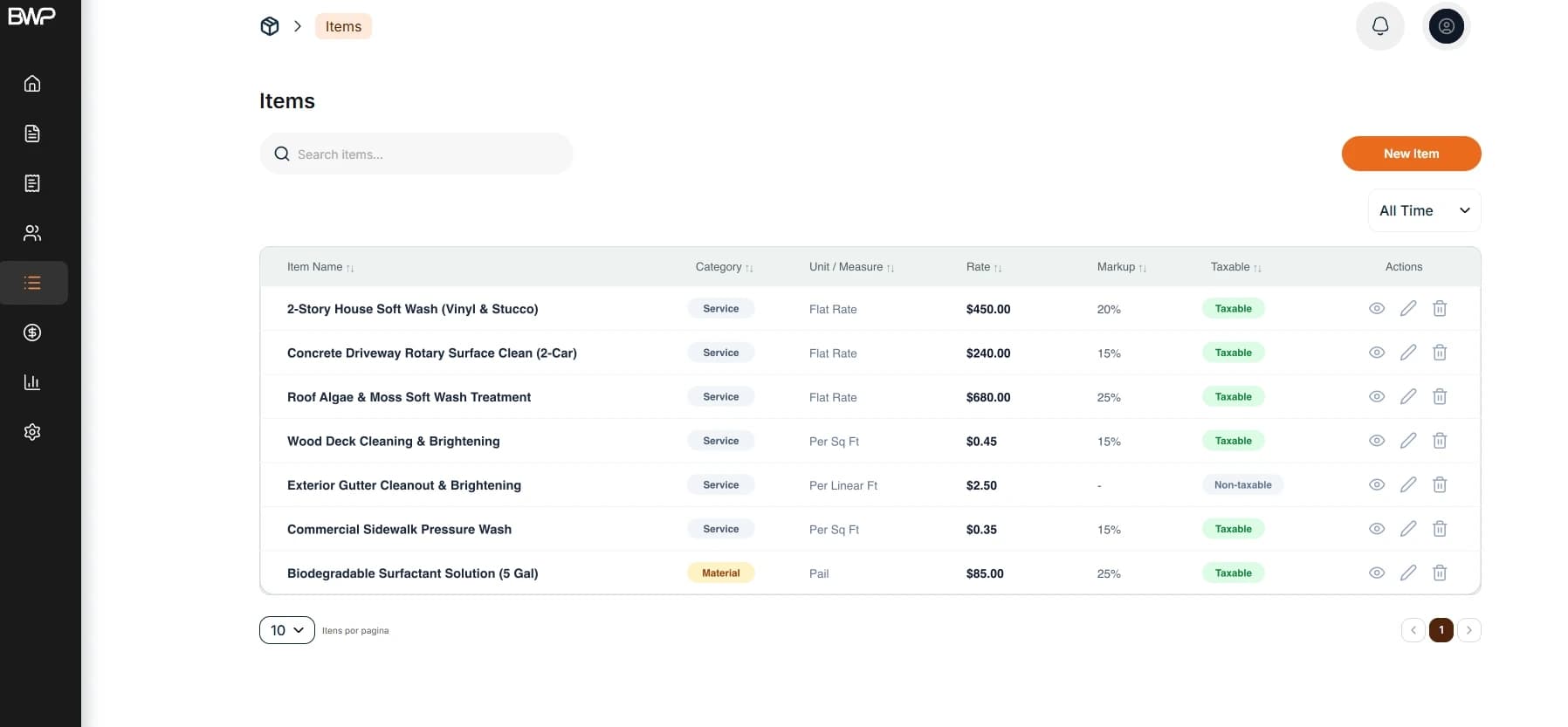Delete Exterior Gutter Cleanout & Brightening item
This screenshot has height=727, width=1568.
pyautogui.click(x=1440, y=484)
